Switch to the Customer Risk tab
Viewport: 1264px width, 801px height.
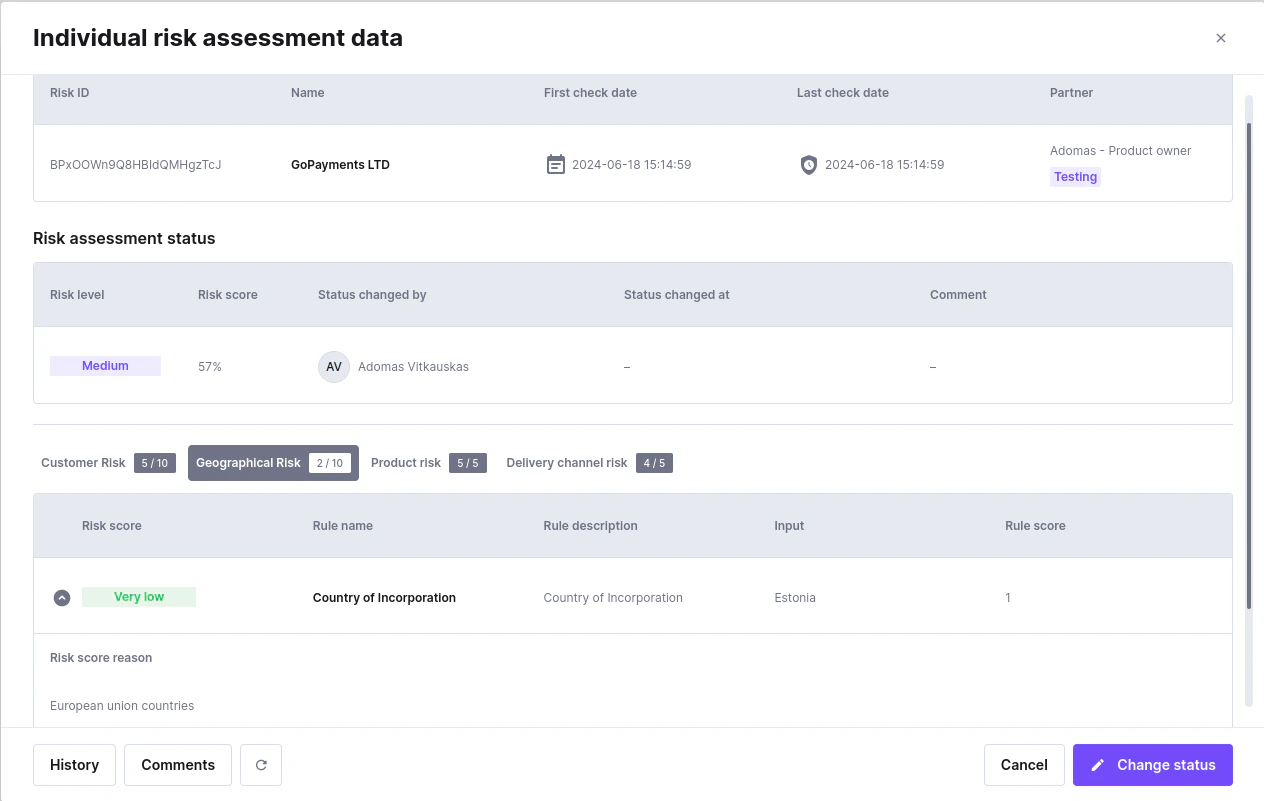108,463
